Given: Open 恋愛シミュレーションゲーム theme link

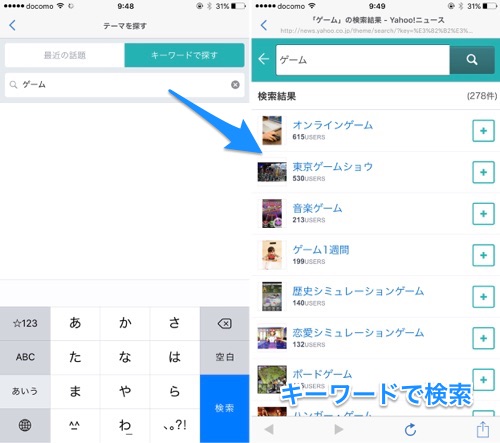Looking at the screenshot, I should point(358,333).
